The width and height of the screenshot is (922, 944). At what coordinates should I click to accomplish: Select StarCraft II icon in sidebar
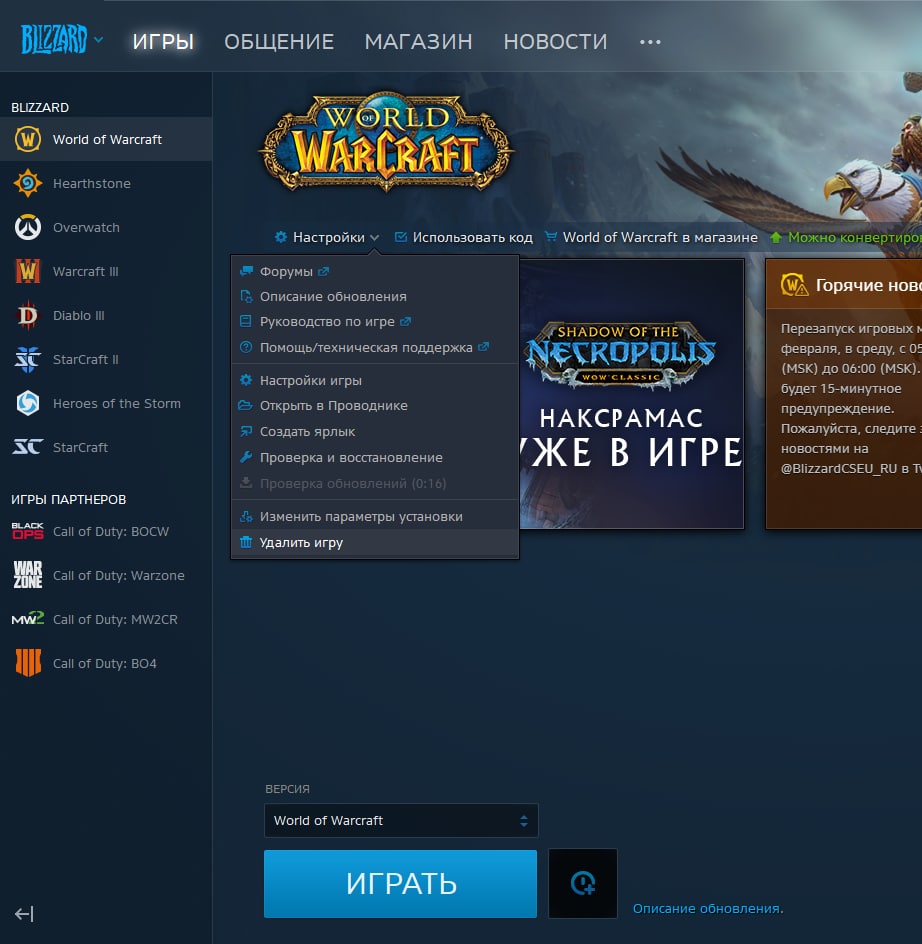(x=28, y=359)
